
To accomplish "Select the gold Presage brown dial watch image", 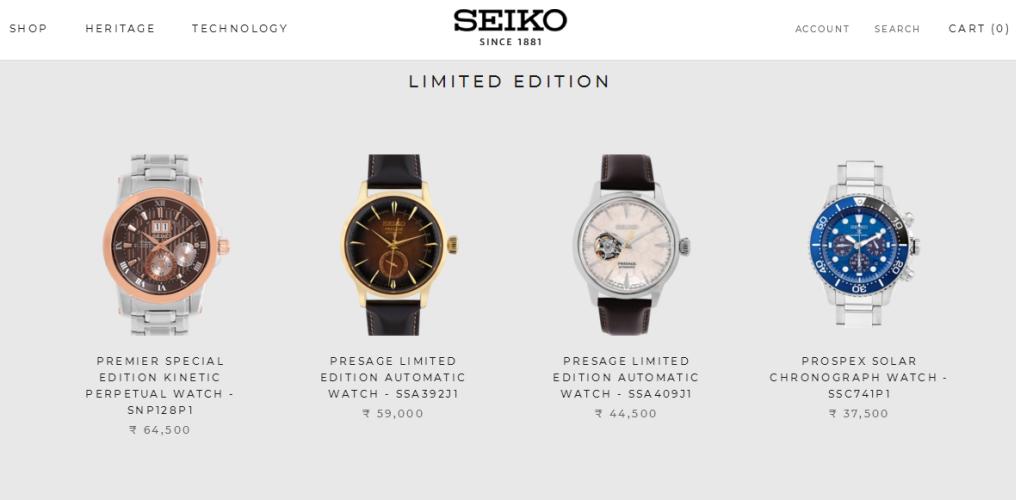I will (x=399, y=245).
